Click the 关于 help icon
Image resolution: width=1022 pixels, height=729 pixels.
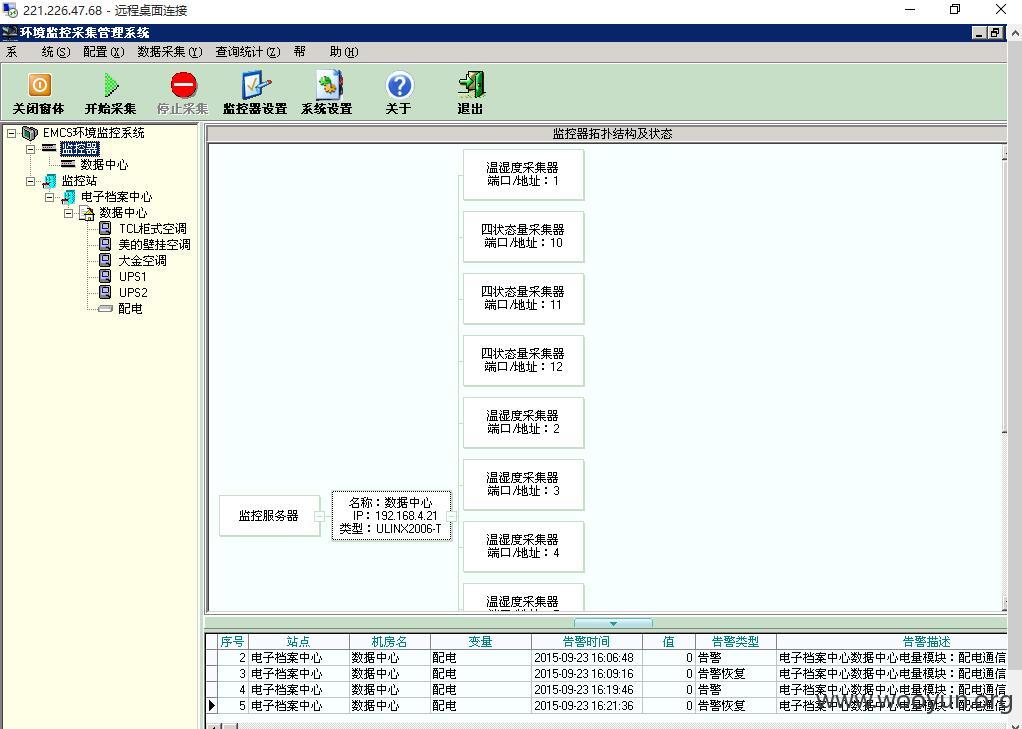click(399, 85)
